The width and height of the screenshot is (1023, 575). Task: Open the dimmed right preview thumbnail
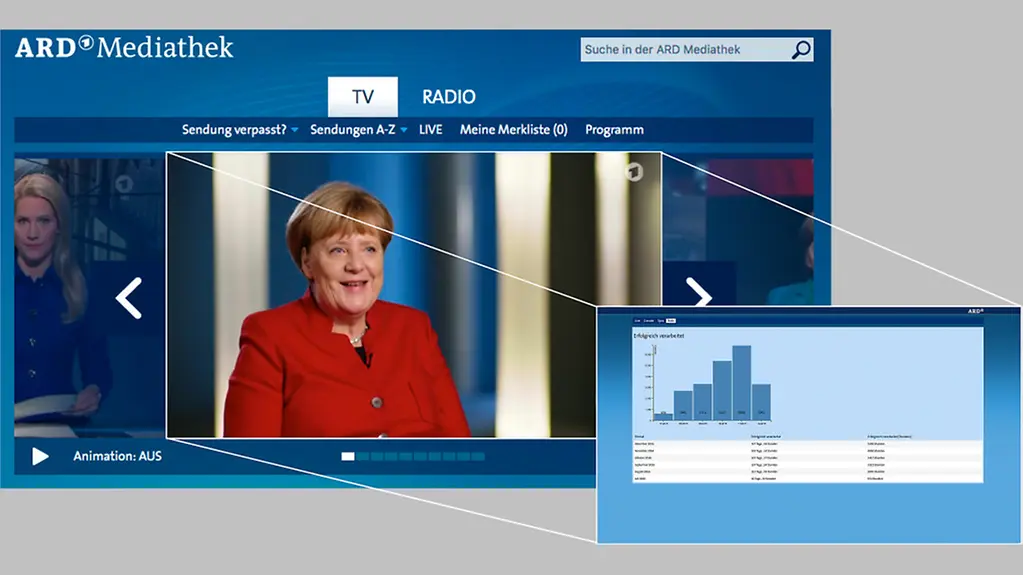738,232
